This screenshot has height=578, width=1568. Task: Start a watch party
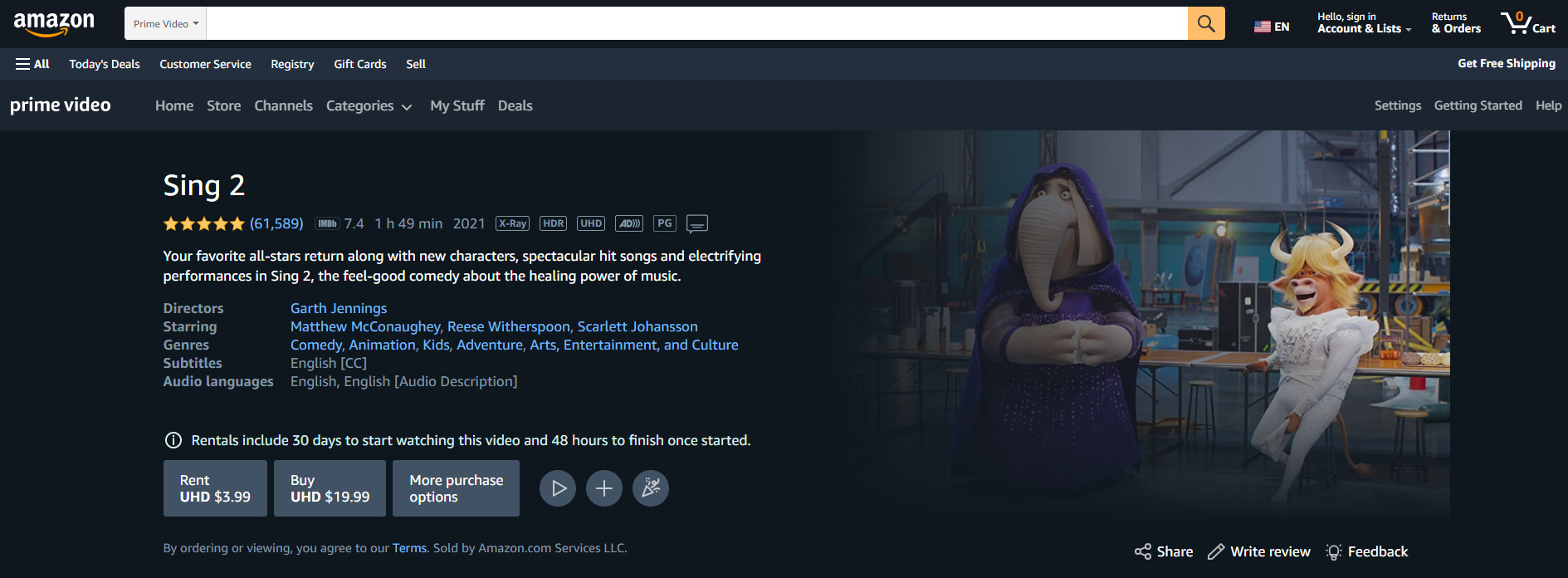(x=651, y=488)
